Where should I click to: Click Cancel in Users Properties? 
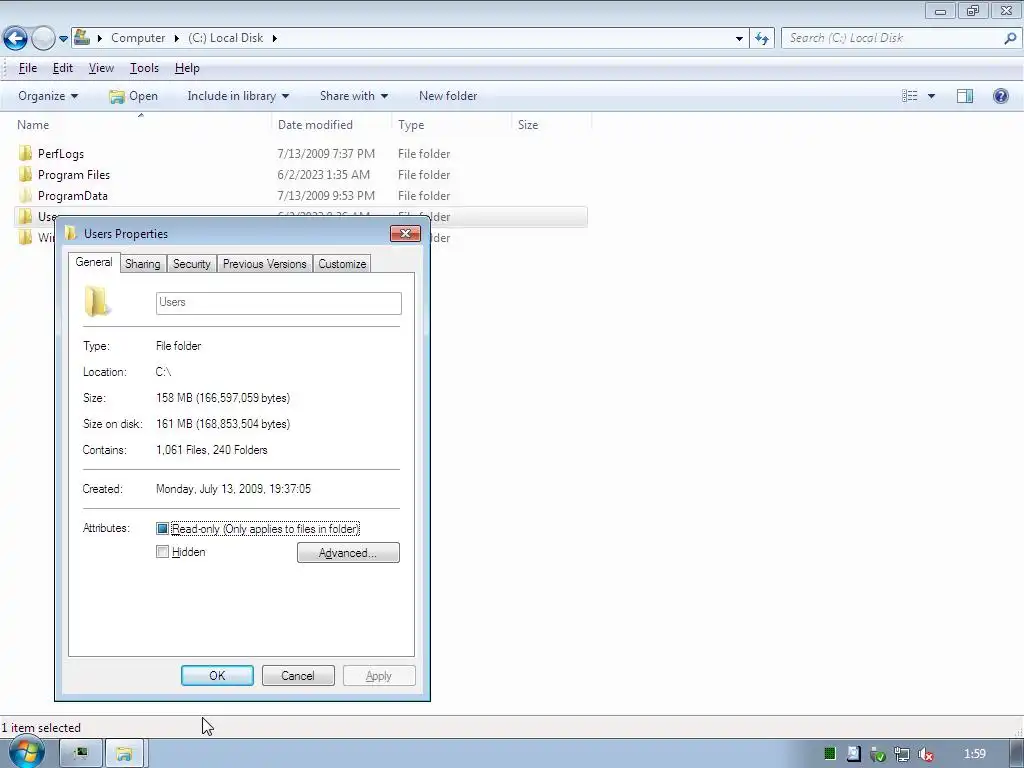click(x=298, y=676)
